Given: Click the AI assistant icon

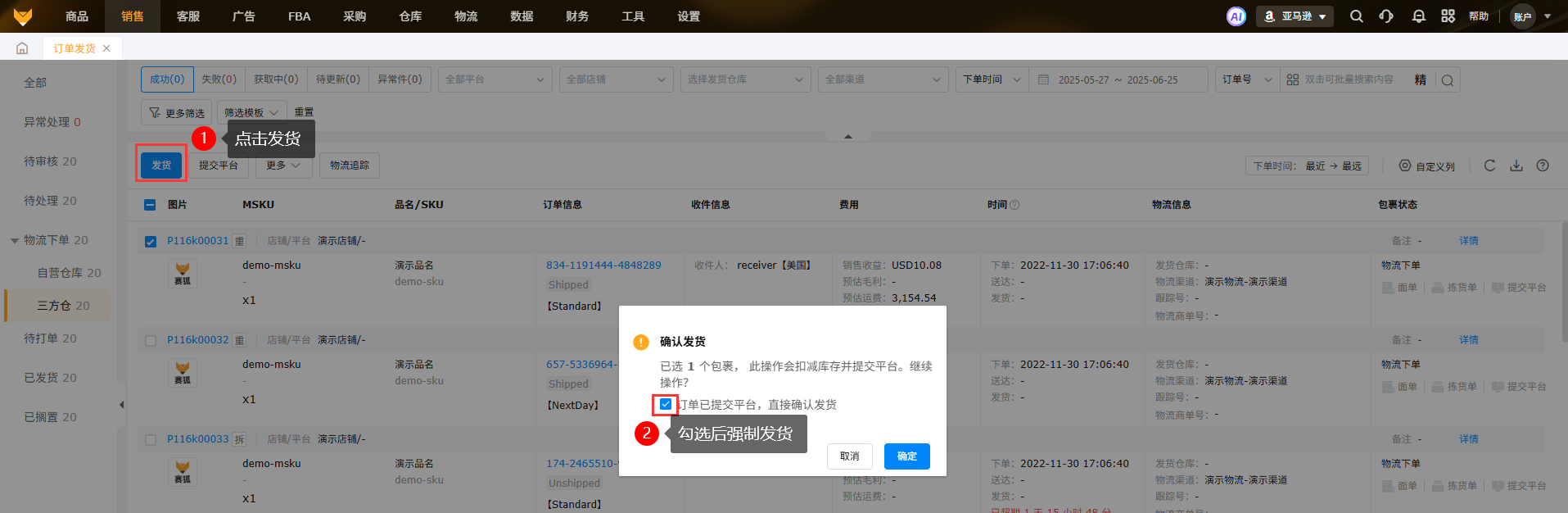Looking at the screenshot, I should pyautogui.click(x=1236, y=16).
